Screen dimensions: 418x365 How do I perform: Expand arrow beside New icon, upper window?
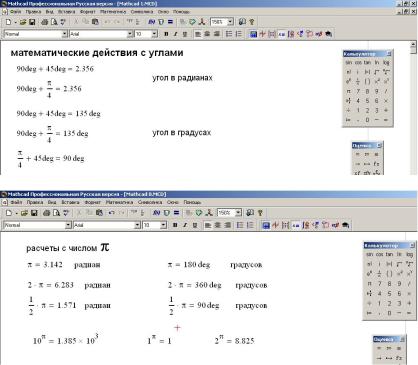point(15,23)
